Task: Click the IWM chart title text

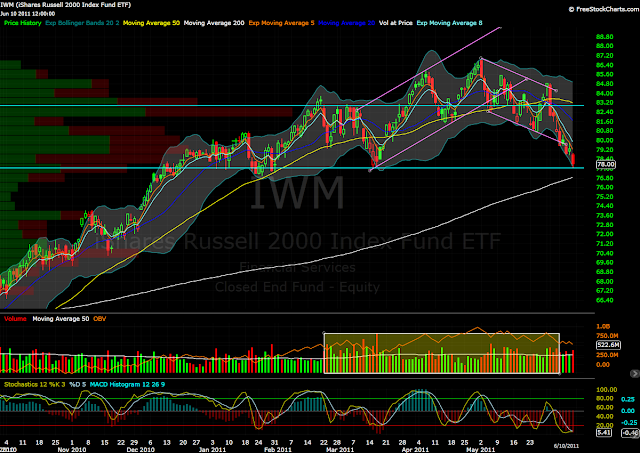Action: pos(65,5)
